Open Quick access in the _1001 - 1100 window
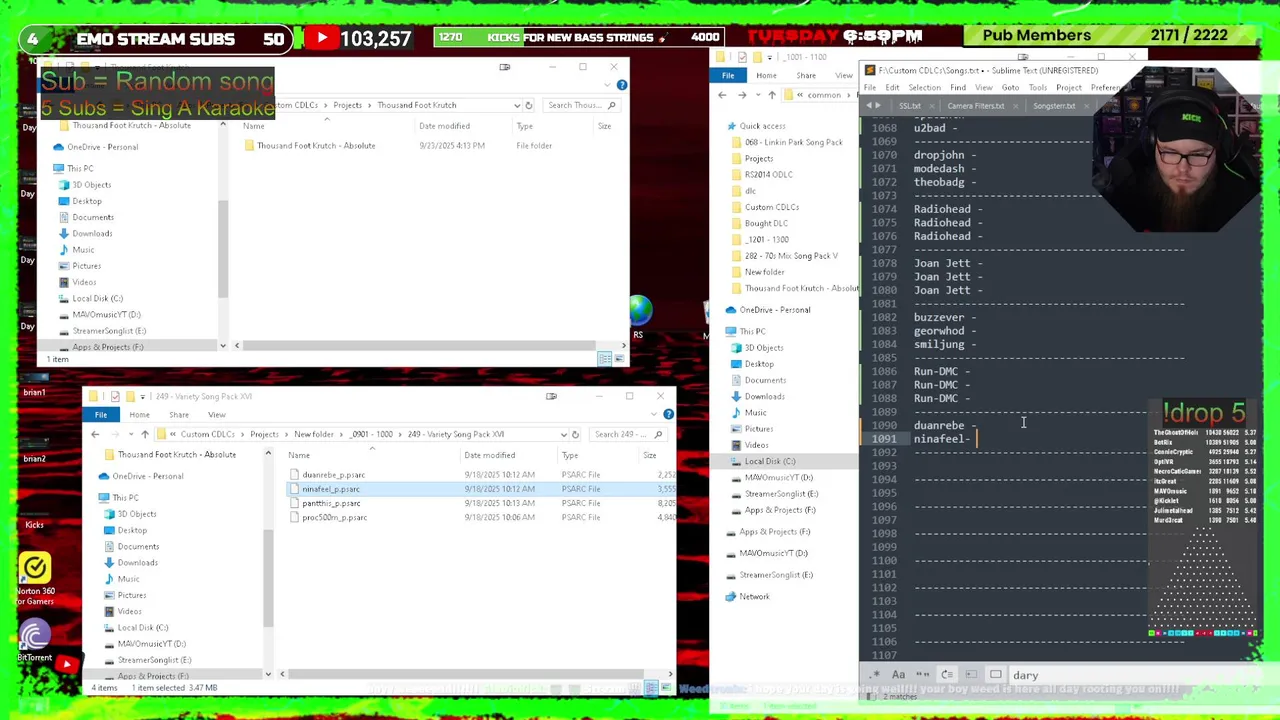The height and width of the screenshot is (720, 1280). click(x=762, y=126)
